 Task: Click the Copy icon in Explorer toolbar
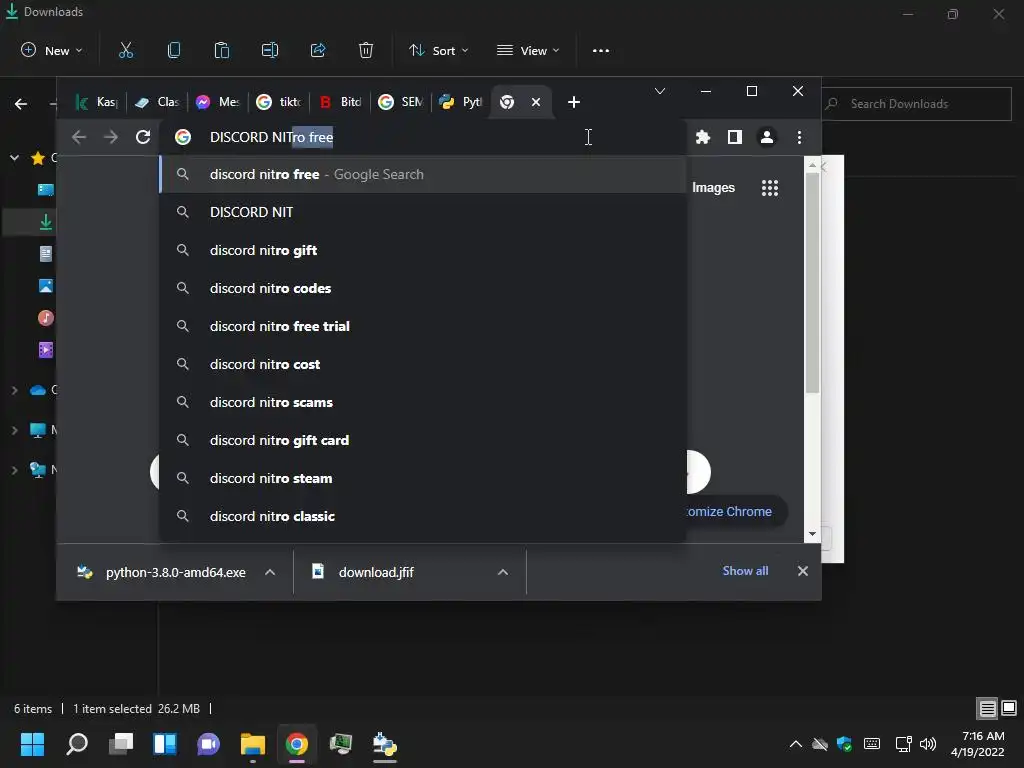[174, 50]
